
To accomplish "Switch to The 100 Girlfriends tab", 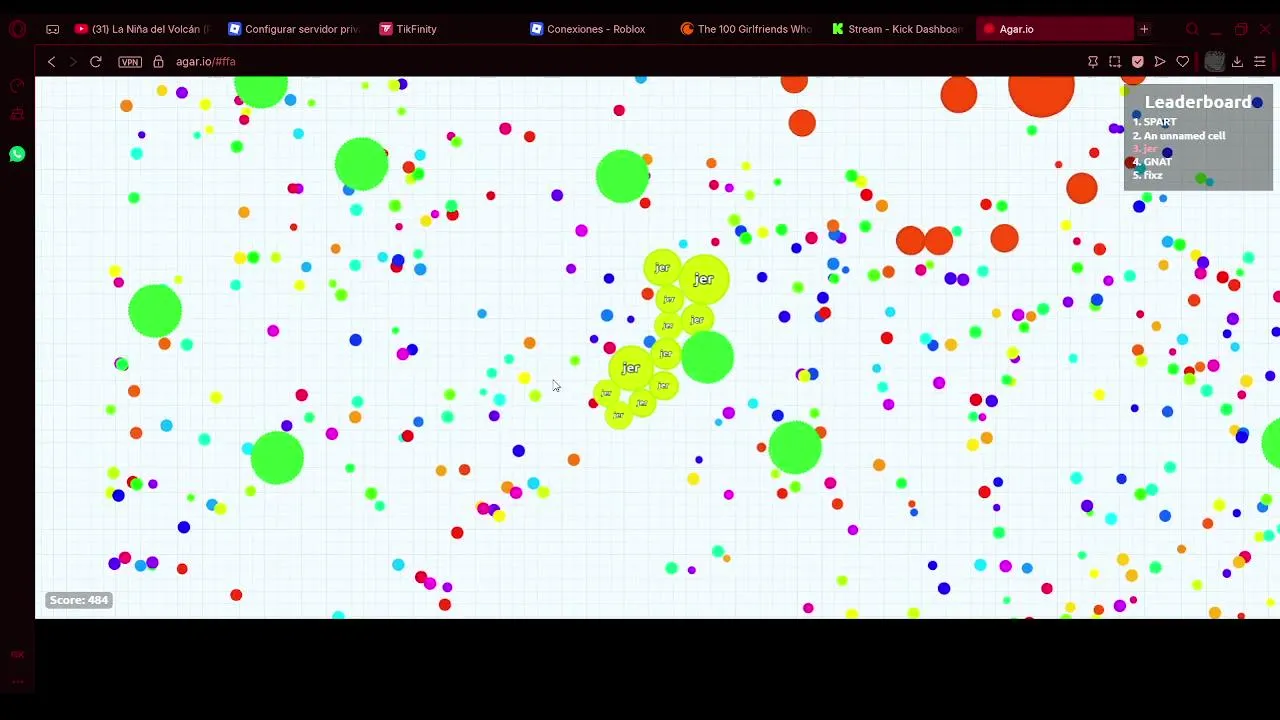I will [747, 29].
